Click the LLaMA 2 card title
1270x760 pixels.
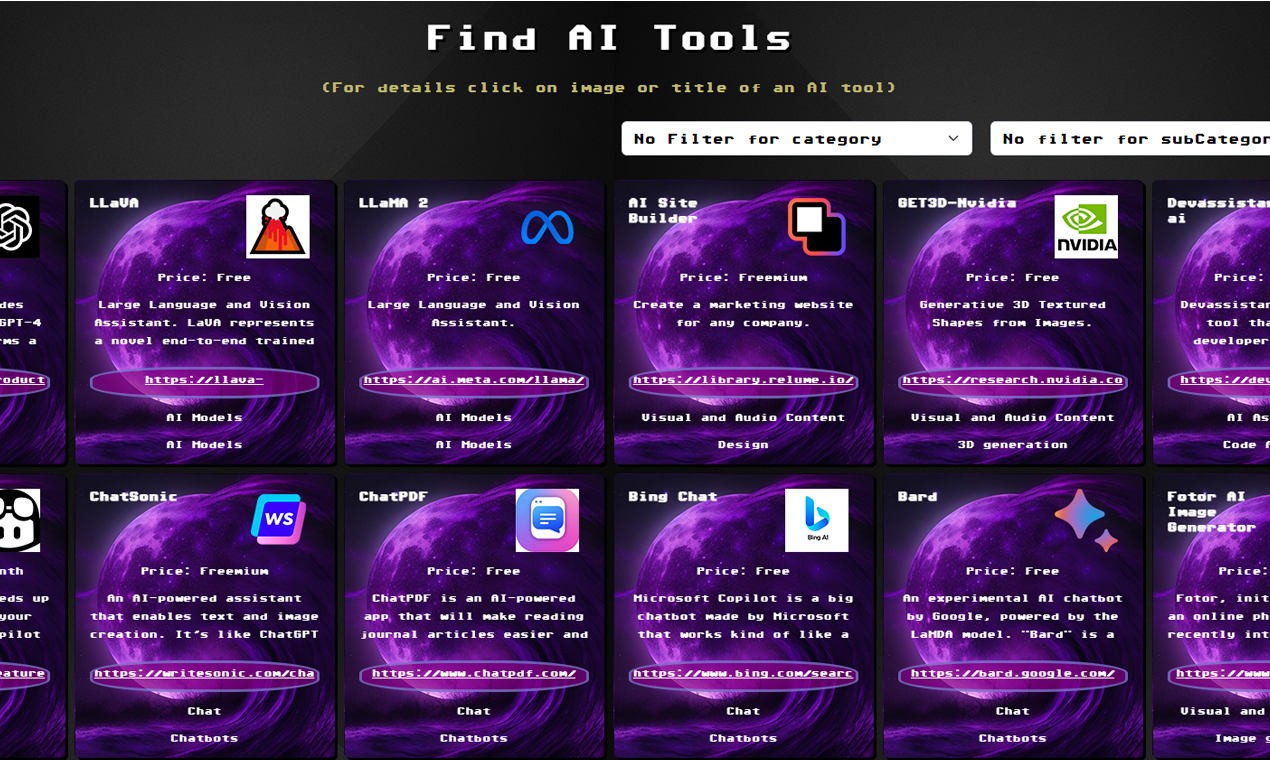(393, 203)
